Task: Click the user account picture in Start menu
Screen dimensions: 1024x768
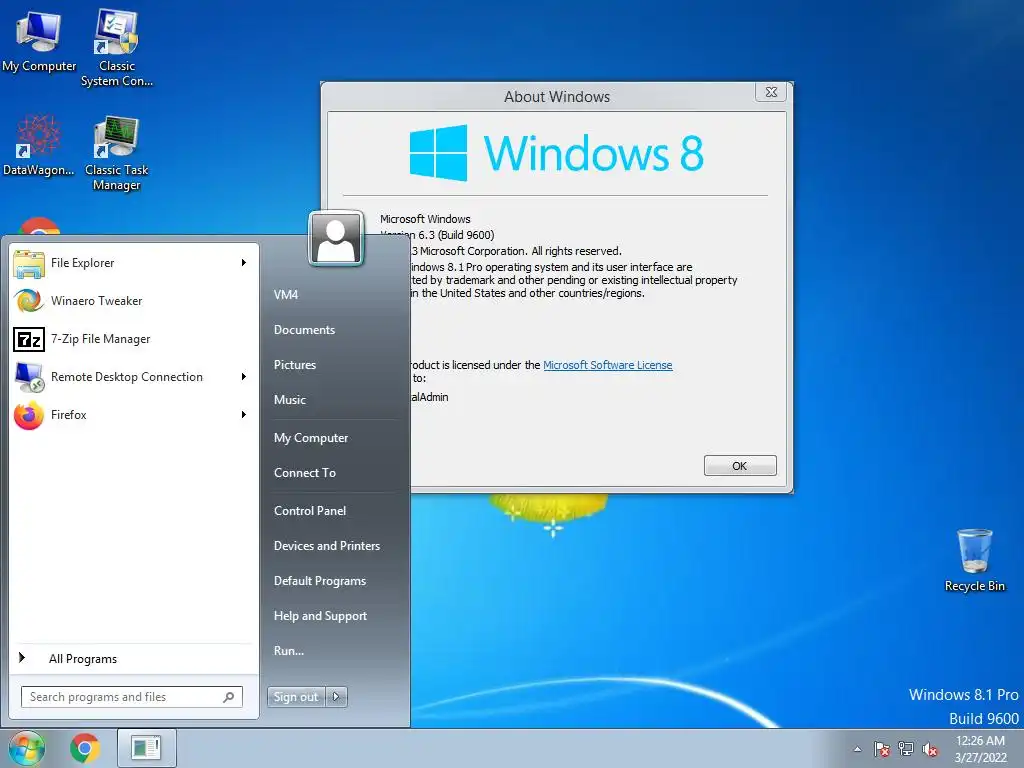Action: click(x=336, y=238)
